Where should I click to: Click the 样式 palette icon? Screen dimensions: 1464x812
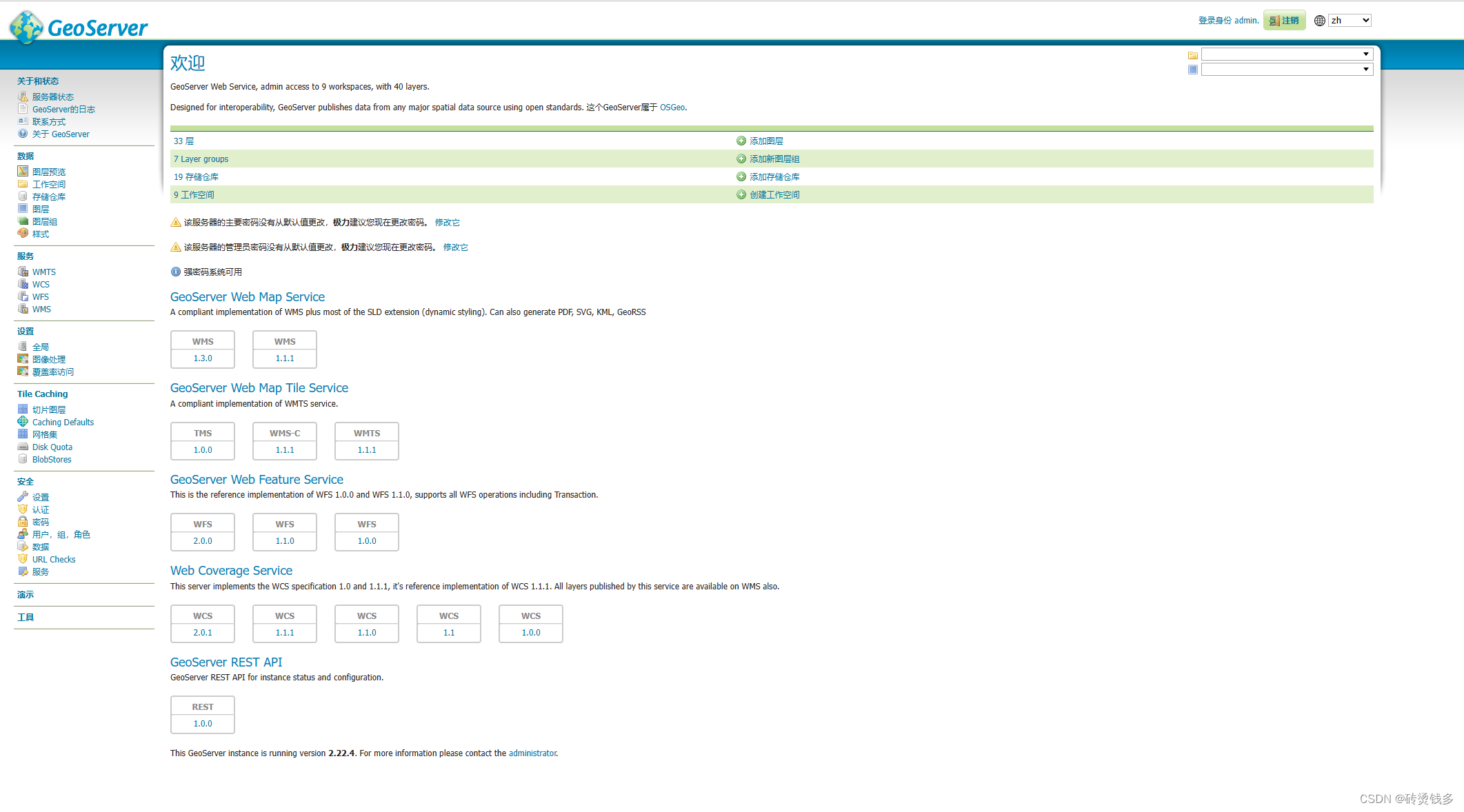pos(23,234)
